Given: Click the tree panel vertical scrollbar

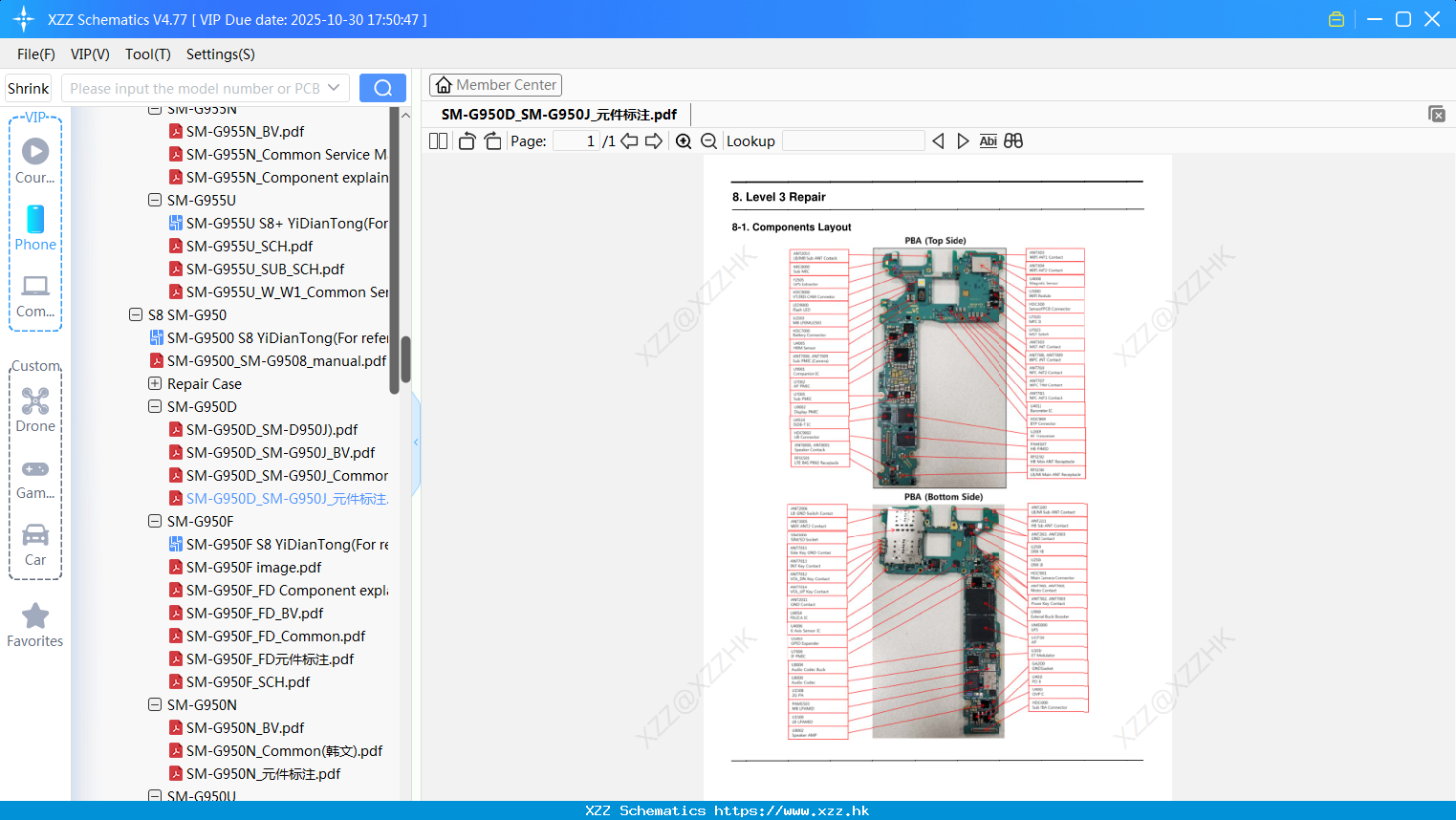Looking at the screenshot, I should point(405,358).
